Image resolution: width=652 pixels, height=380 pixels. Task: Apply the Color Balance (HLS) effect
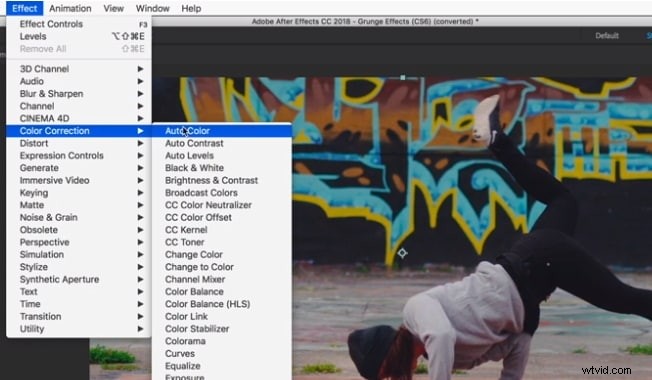point(222,304)
